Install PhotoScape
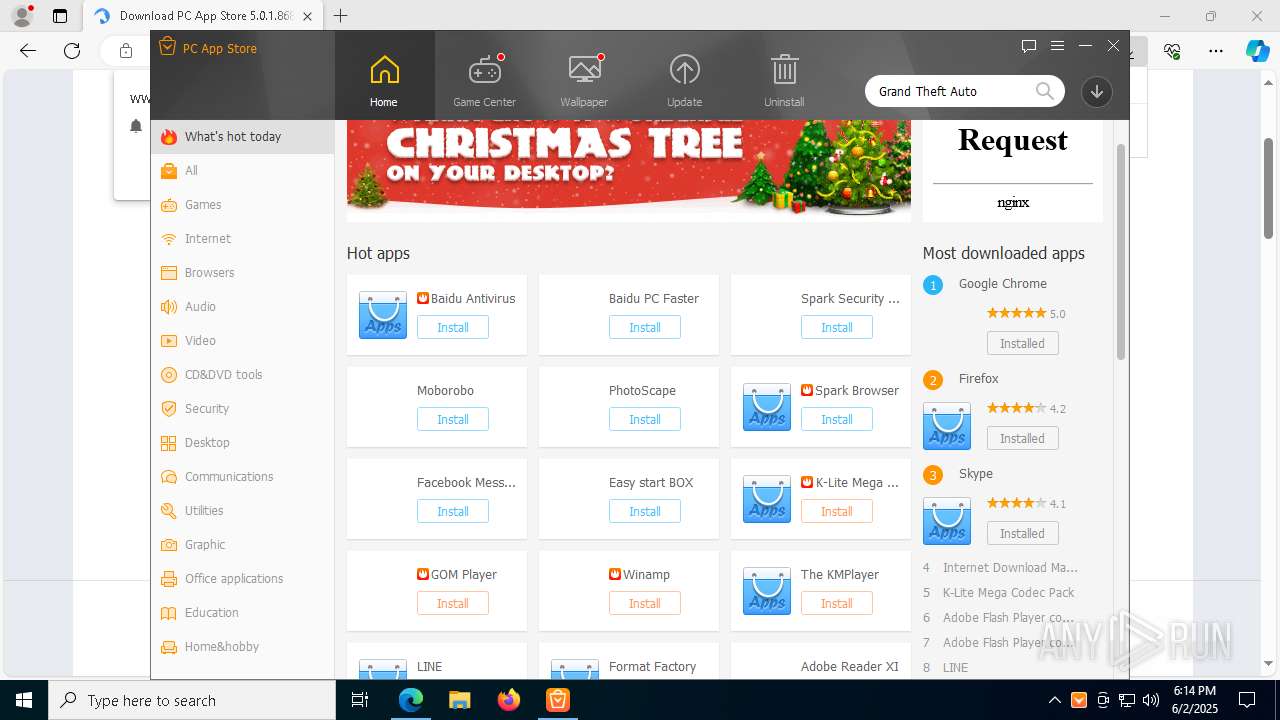This screenshot has height=720, width=1280. tap(645, 420)
